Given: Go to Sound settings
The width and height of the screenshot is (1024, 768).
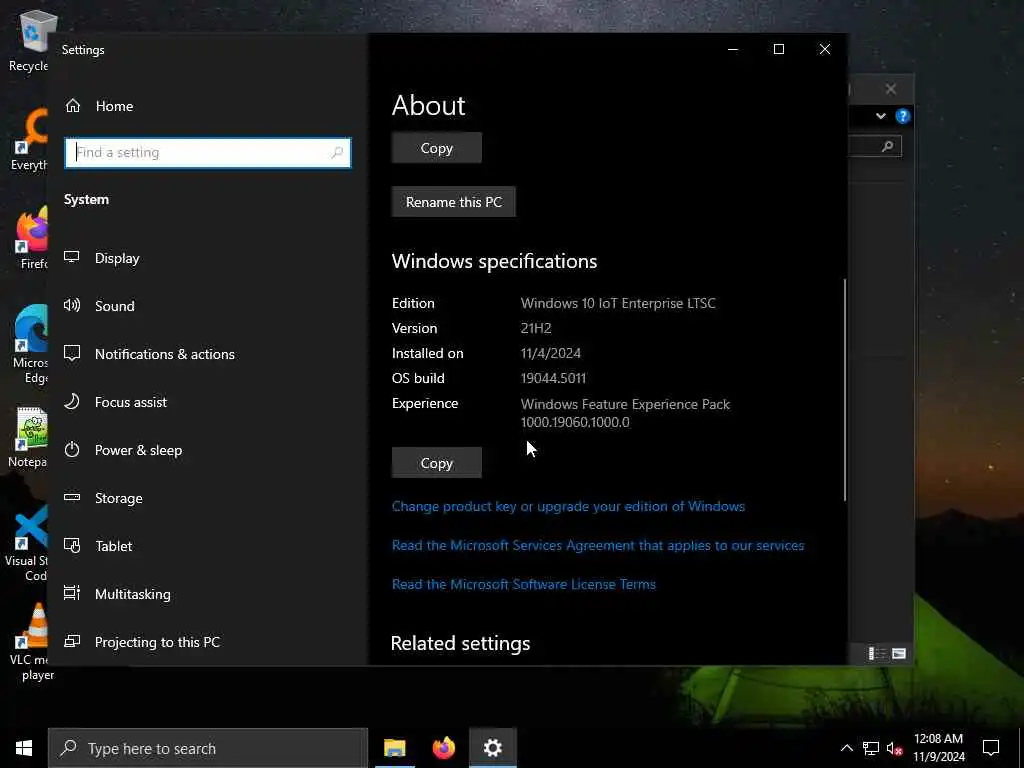Looking at the screenshot, I should coord(114,306).
